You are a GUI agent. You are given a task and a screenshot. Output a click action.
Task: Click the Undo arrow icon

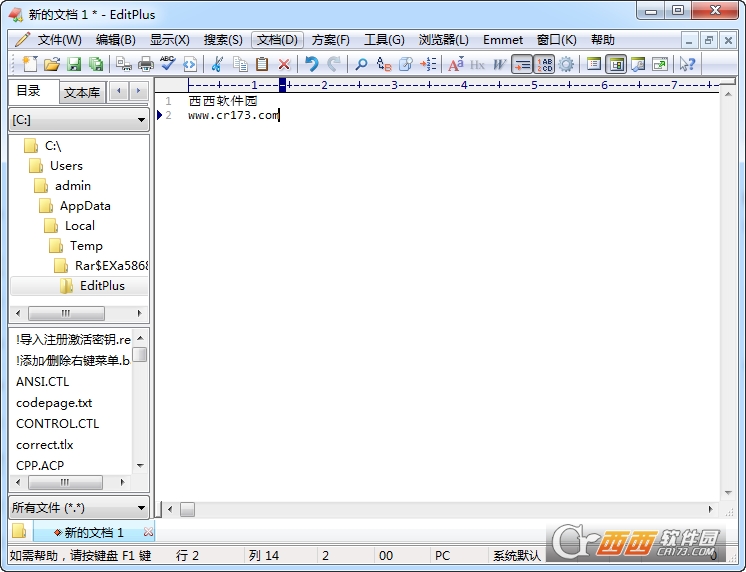coord(311,64)
